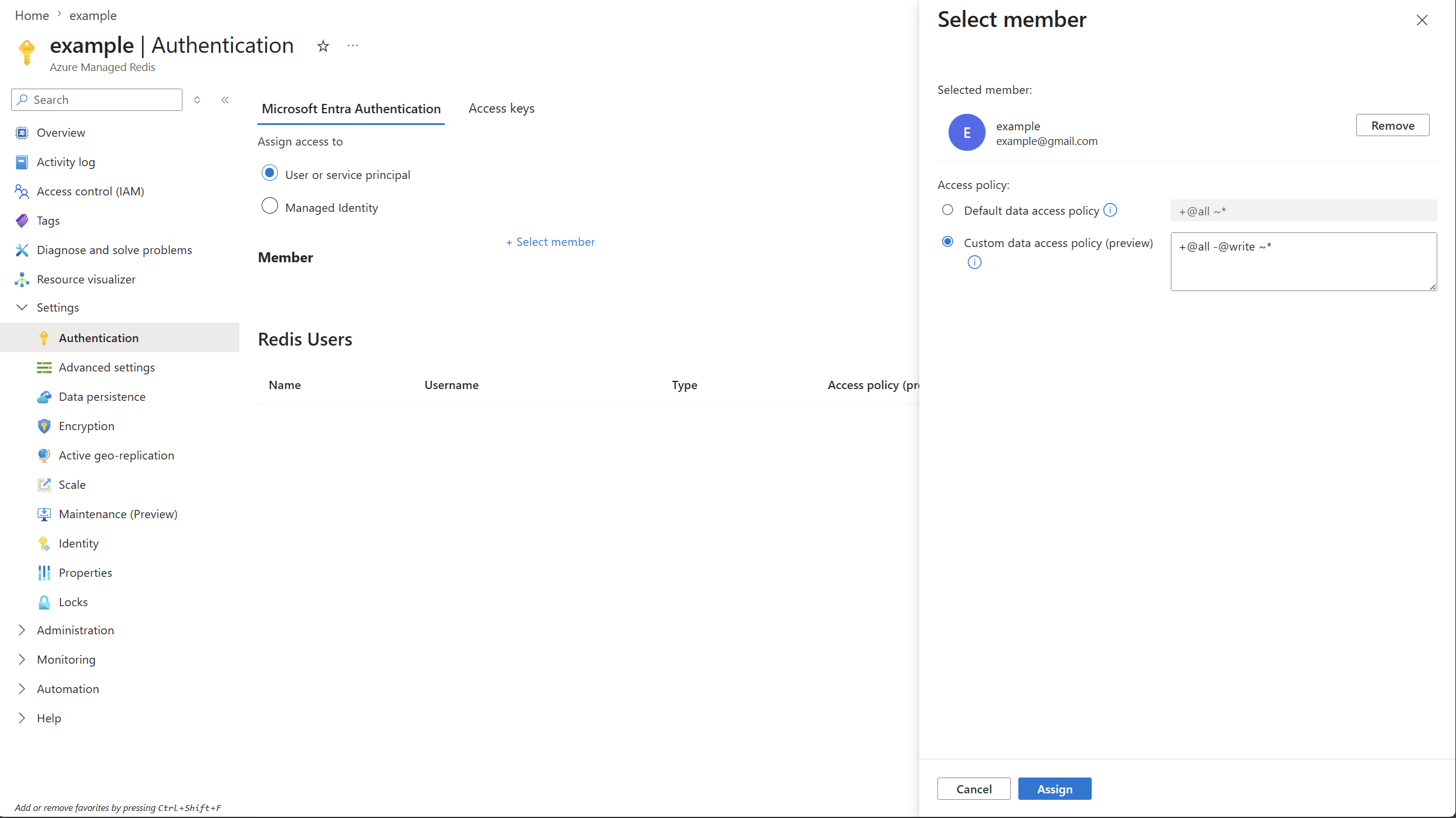Screen dimensions: 1456x818
Task: Click the Activity log icon
Action: pos(22,162)
